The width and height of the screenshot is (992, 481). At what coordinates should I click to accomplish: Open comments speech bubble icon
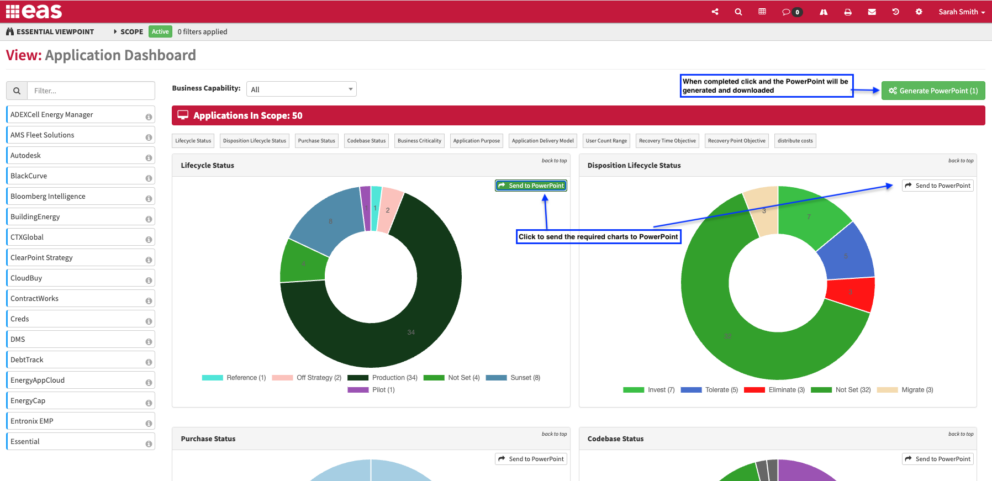tap(786, 11)
